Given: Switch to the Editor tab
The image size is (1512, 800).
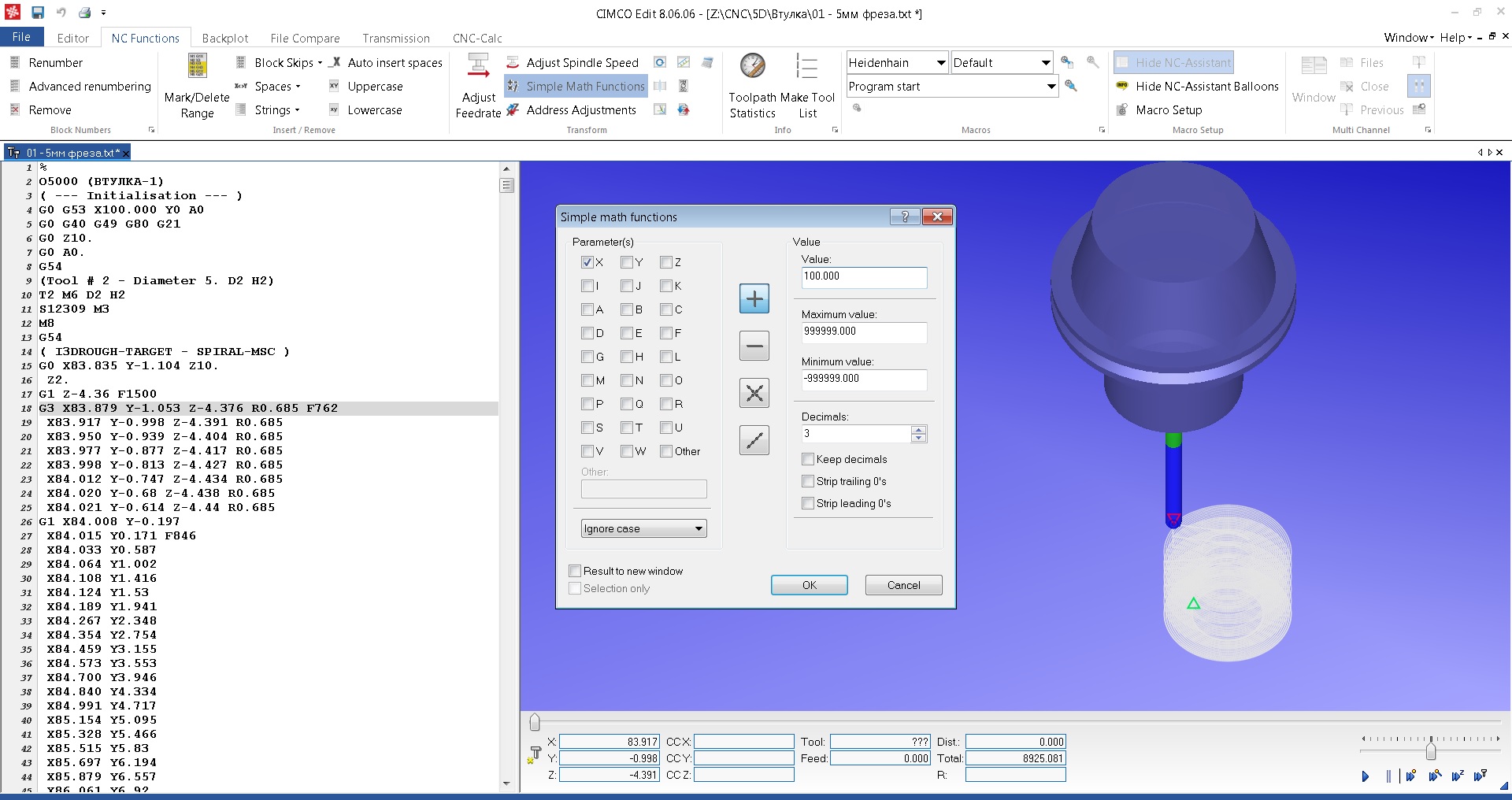Looking at the screenshot, I should [x=73, y=38].
